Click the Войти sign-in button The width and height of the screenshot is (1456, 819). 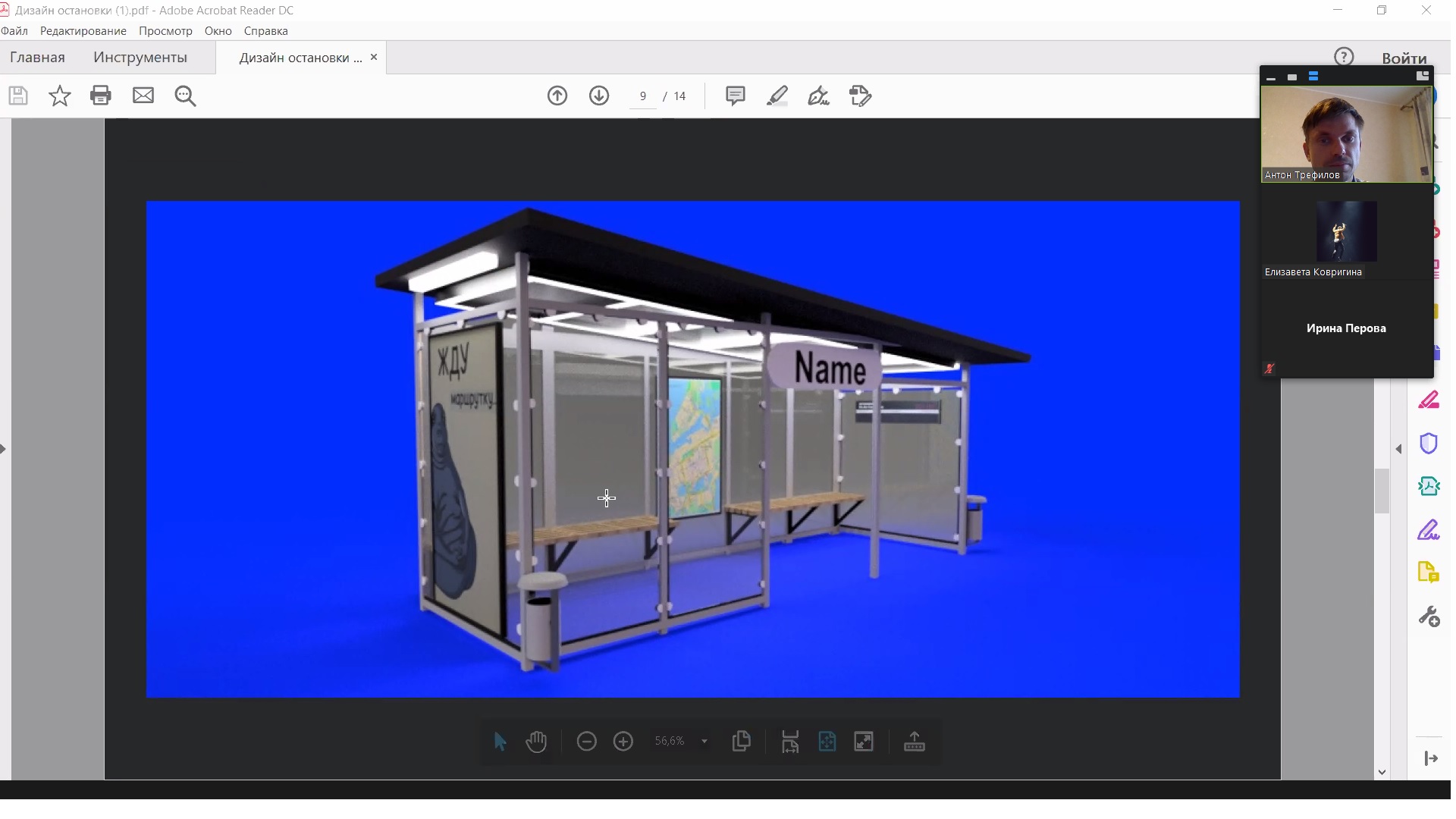click(1404, 58)
